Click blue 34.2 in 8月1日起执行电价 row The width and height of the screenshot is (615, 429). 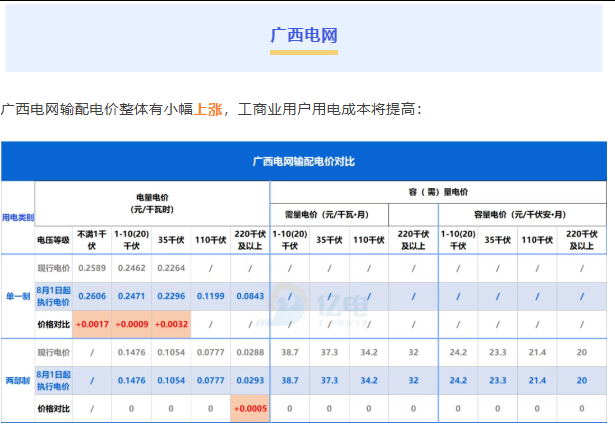coord(369,381)
